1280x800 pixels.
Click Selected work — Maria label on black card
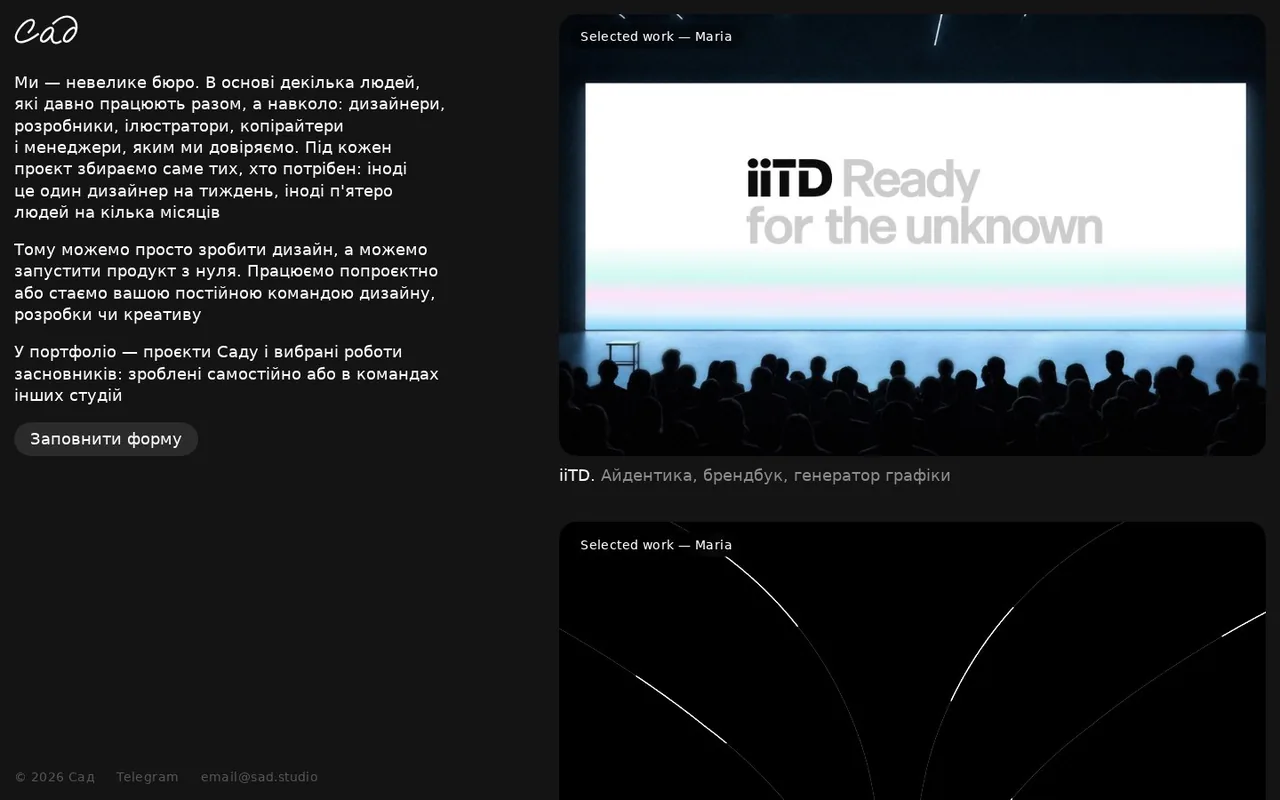click(x=656, y=545)
